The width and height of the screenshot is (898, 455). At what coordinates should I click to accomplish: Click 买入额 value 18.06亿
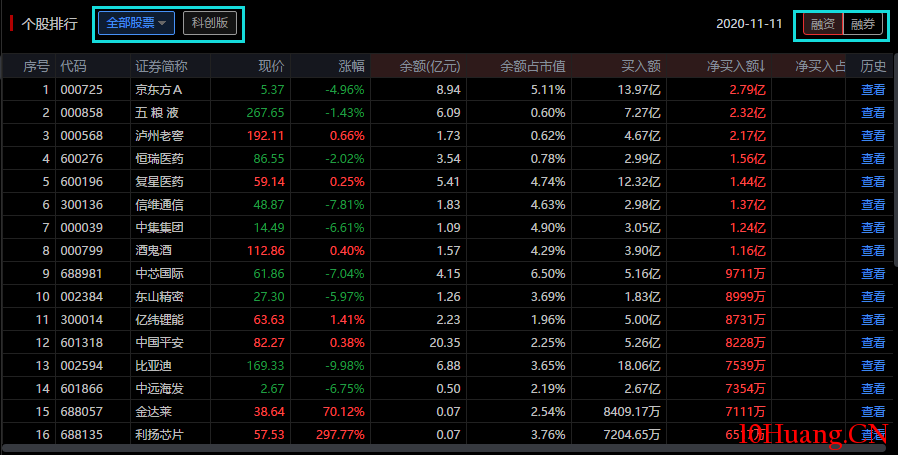click(637, 366)
